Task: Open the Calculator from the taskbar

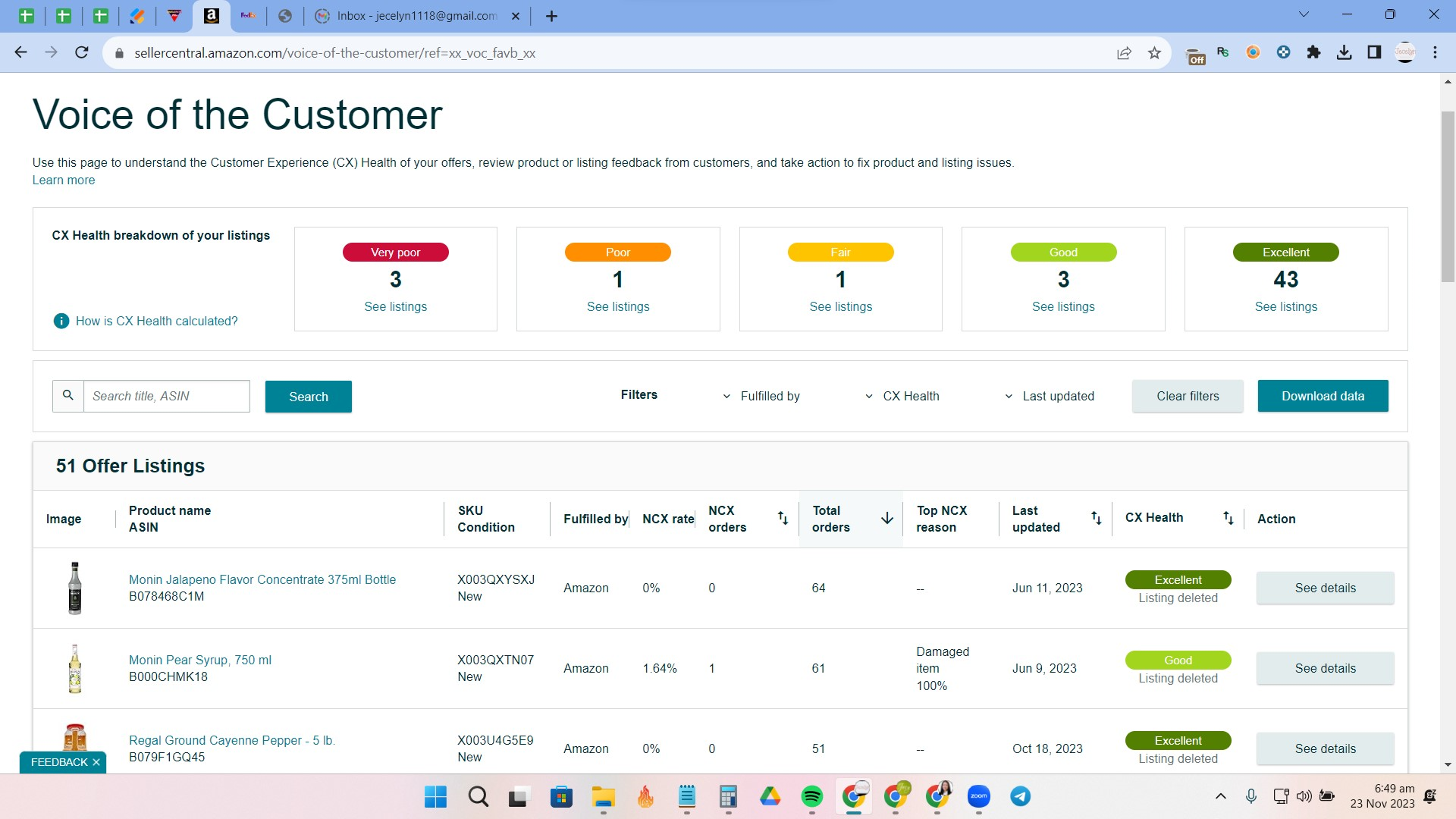Action: click(x=728, y=796)
